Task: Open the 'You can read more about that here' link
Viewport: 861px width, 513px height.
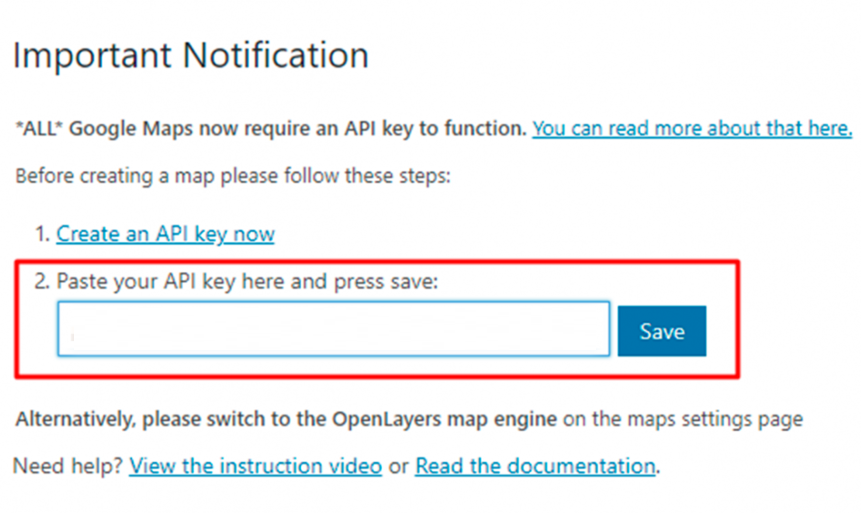Action: (x=692, y=129)
